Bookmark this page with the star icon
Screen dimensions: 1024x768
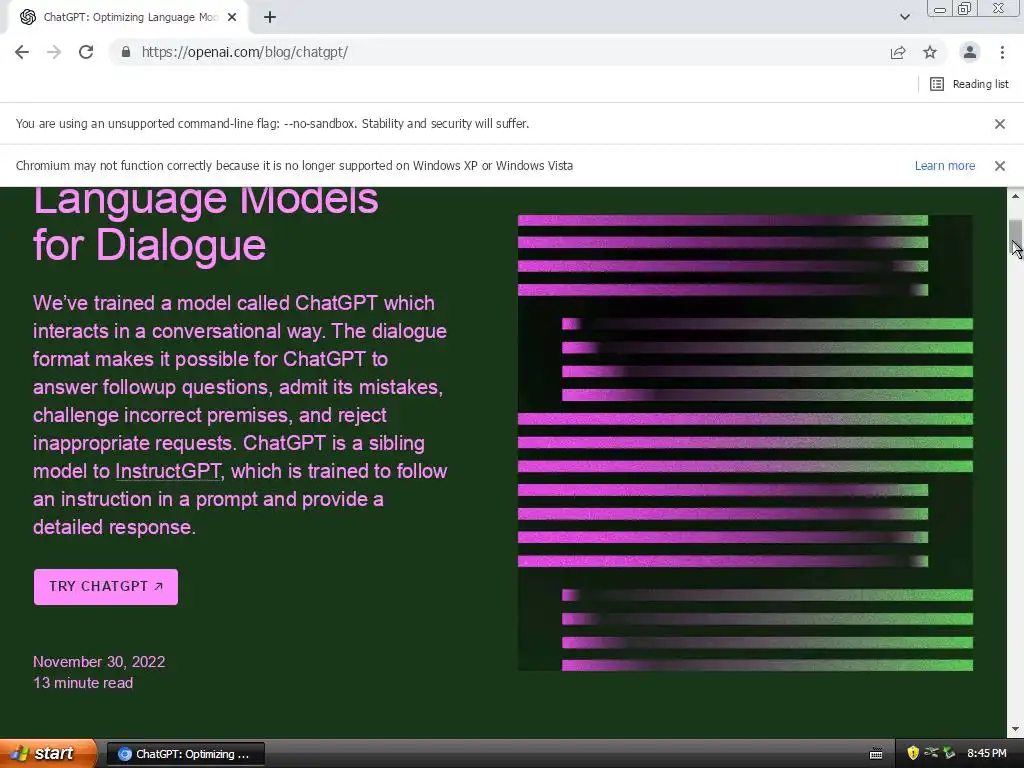pyautogui.click(x=930, y=52)
